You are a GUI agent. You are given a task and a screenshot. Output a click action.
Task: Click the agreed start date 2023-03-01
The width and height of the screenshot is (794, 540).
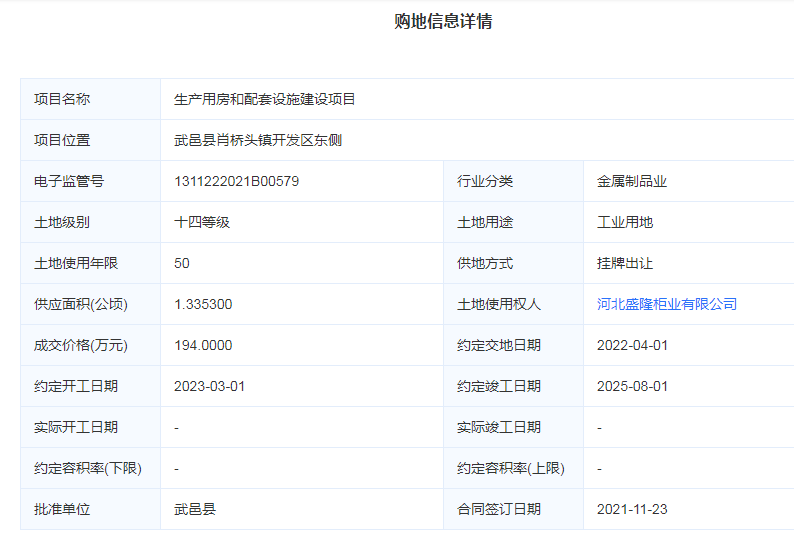(x=209, y=386)
